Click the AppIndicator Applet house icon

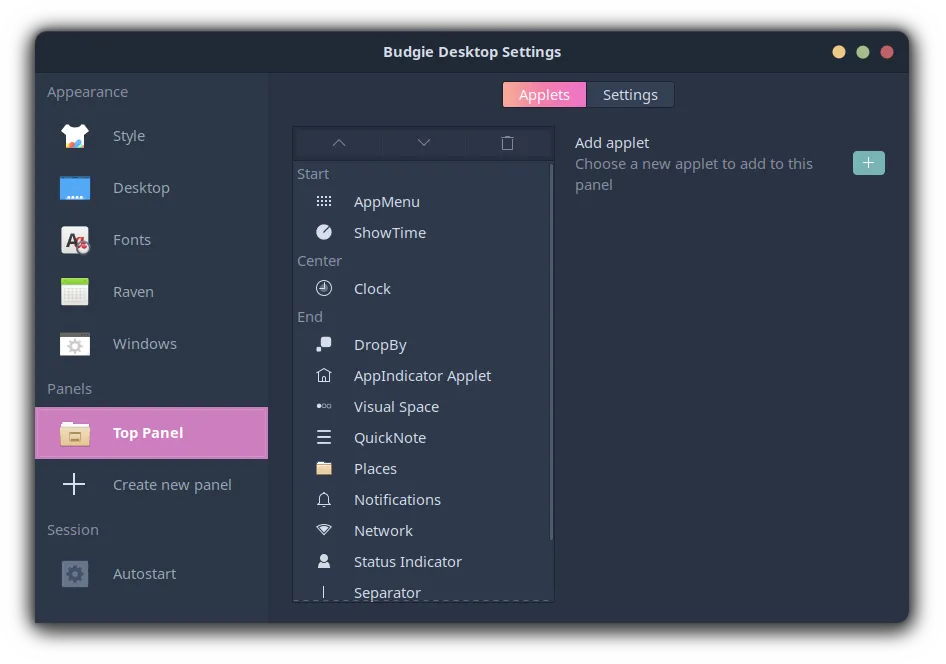click(324, 376)
